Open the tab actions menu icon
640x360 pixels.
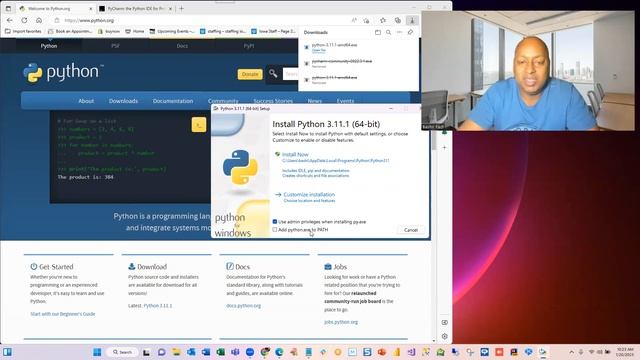point(8,8)
